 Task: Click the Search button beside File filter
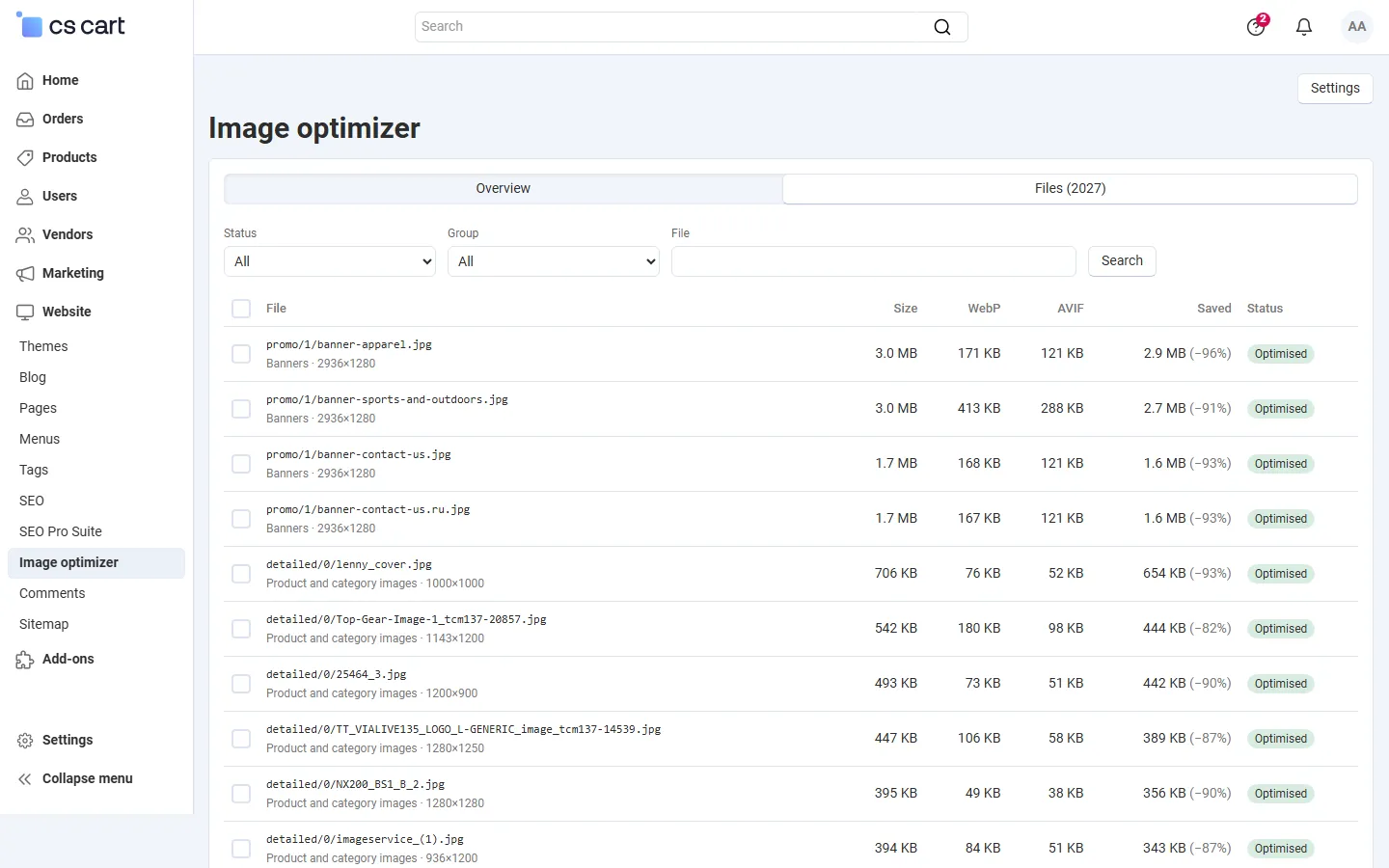coord(1122,261)
